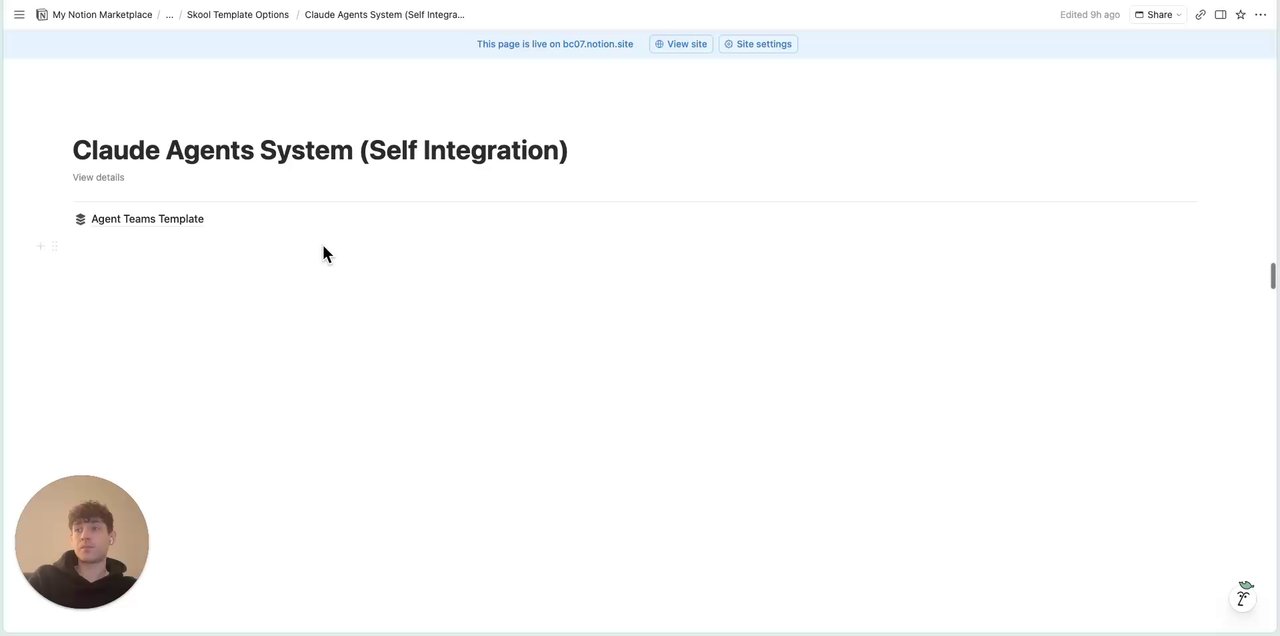This screenshot has height=636, width=1280.
Task: Open the sidebar hamburger menu
Action: pos(19,15)
